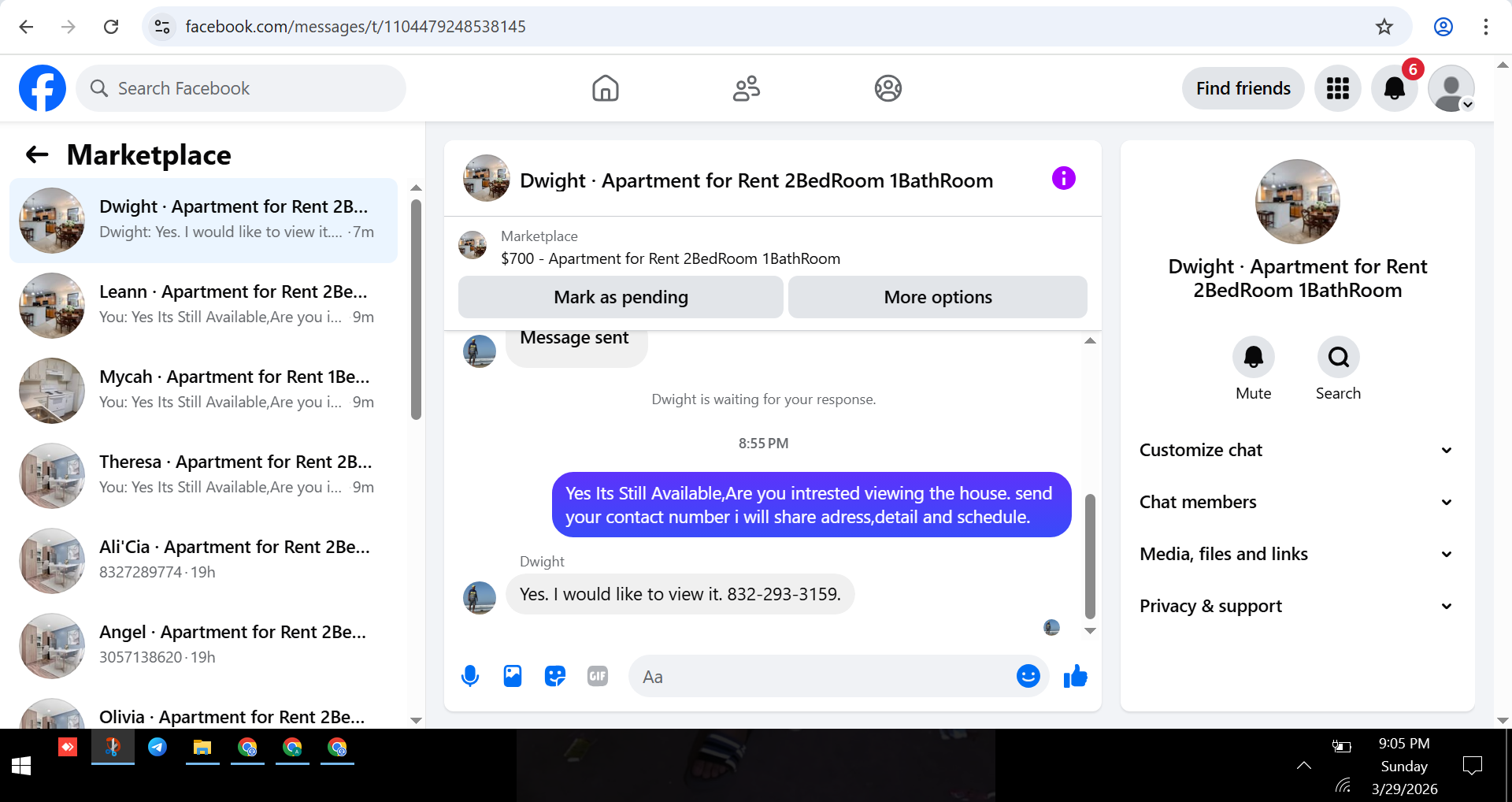Open the Chrome three-dot menu
Image resolution: width=1512 pixels, height=802 pixels.
click(1486, 27)
